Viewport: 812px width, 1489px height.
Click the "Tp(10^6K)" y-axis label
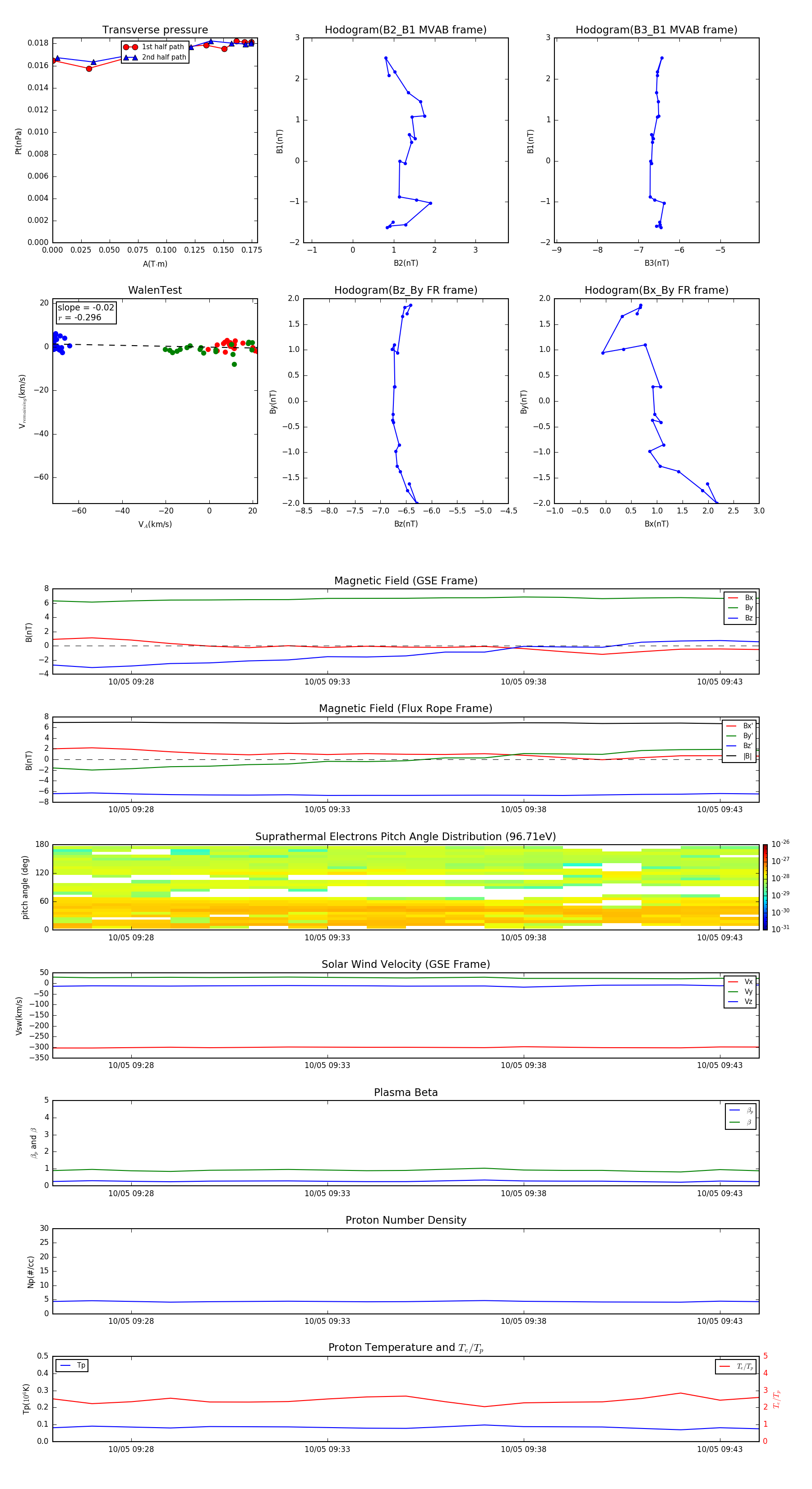tap(26, 1399)
